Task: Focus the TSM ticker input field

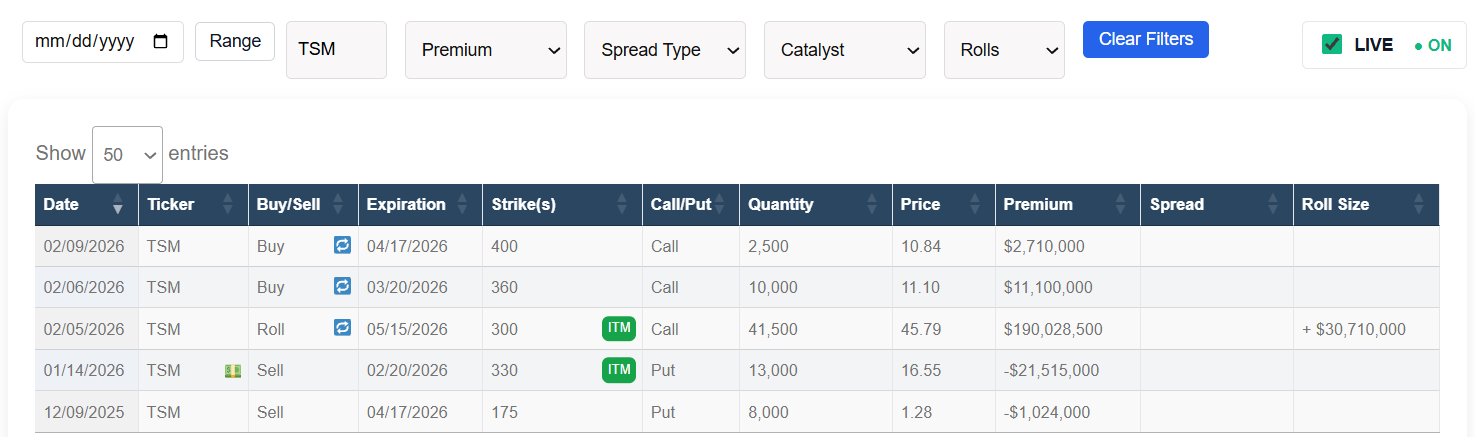Action: tap(336, 50)
